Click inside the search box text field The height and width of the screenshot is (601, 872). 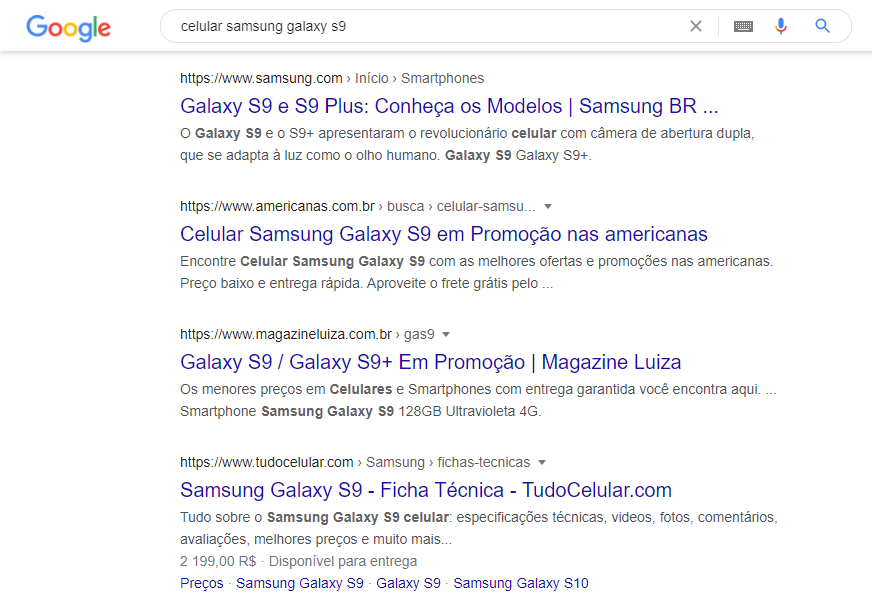pos(423,26)
